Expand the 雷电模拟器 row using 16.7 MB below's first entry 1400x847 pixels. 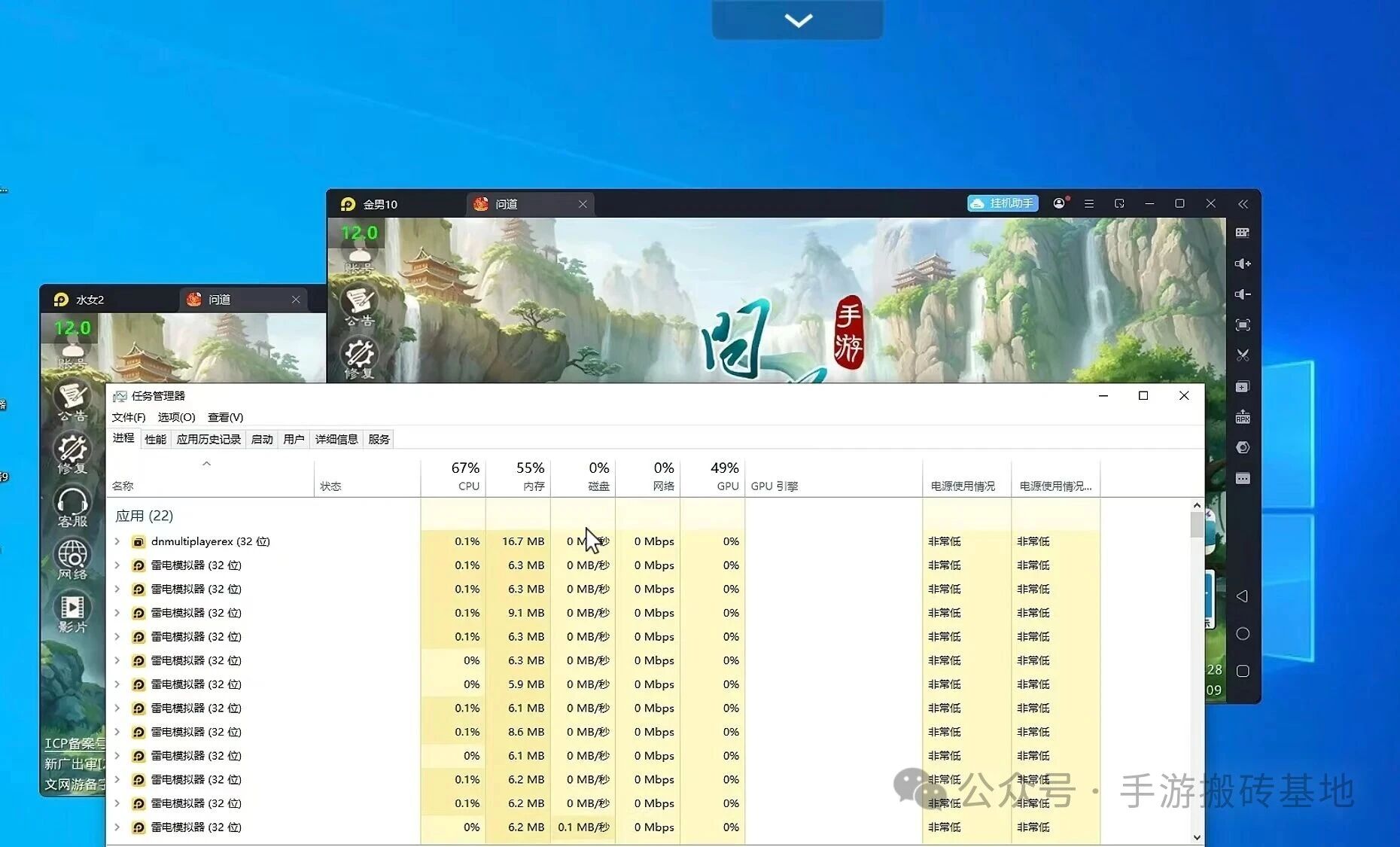[x=117, y=565]
